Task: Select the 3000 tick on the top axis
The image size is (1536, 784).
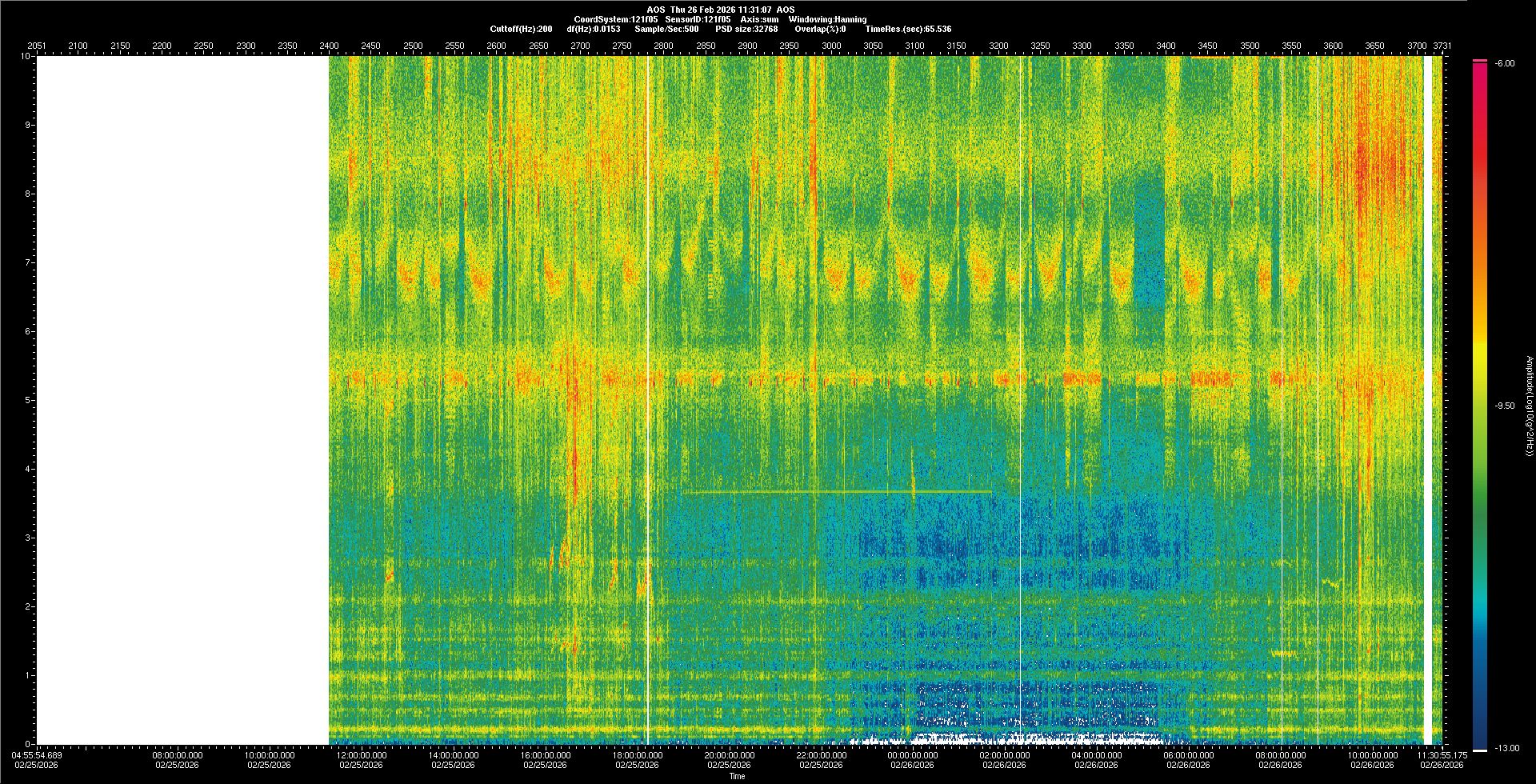Action: (831, 46)
